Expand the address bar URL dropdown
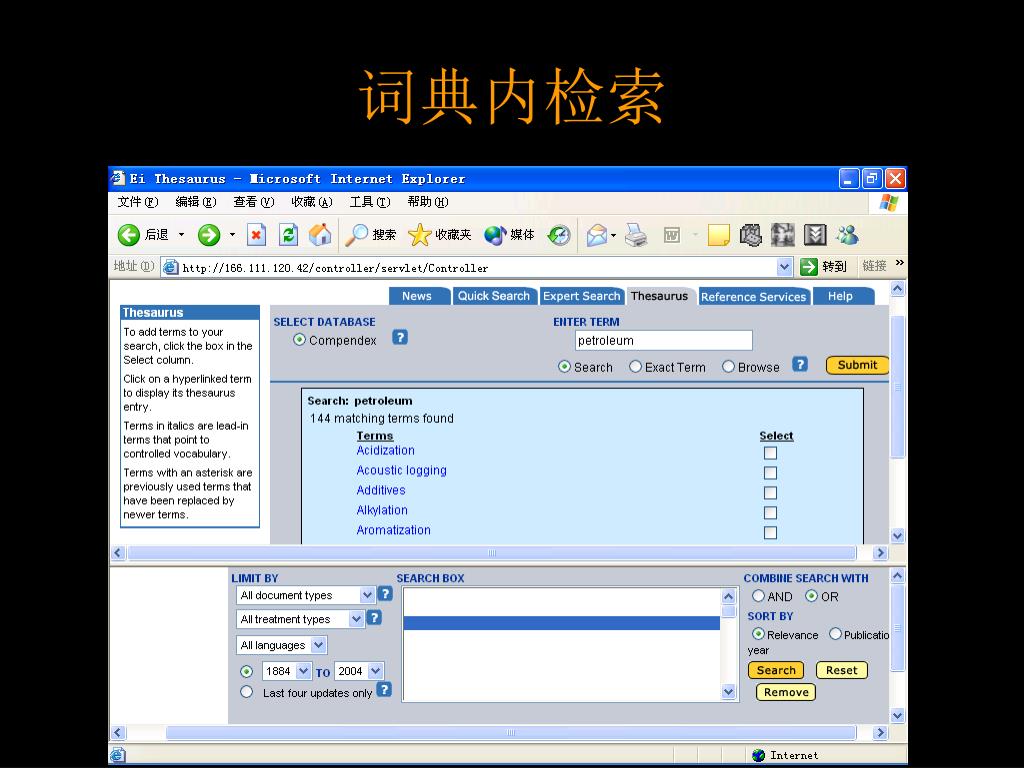1024x768 pixels. pos(784,266)
